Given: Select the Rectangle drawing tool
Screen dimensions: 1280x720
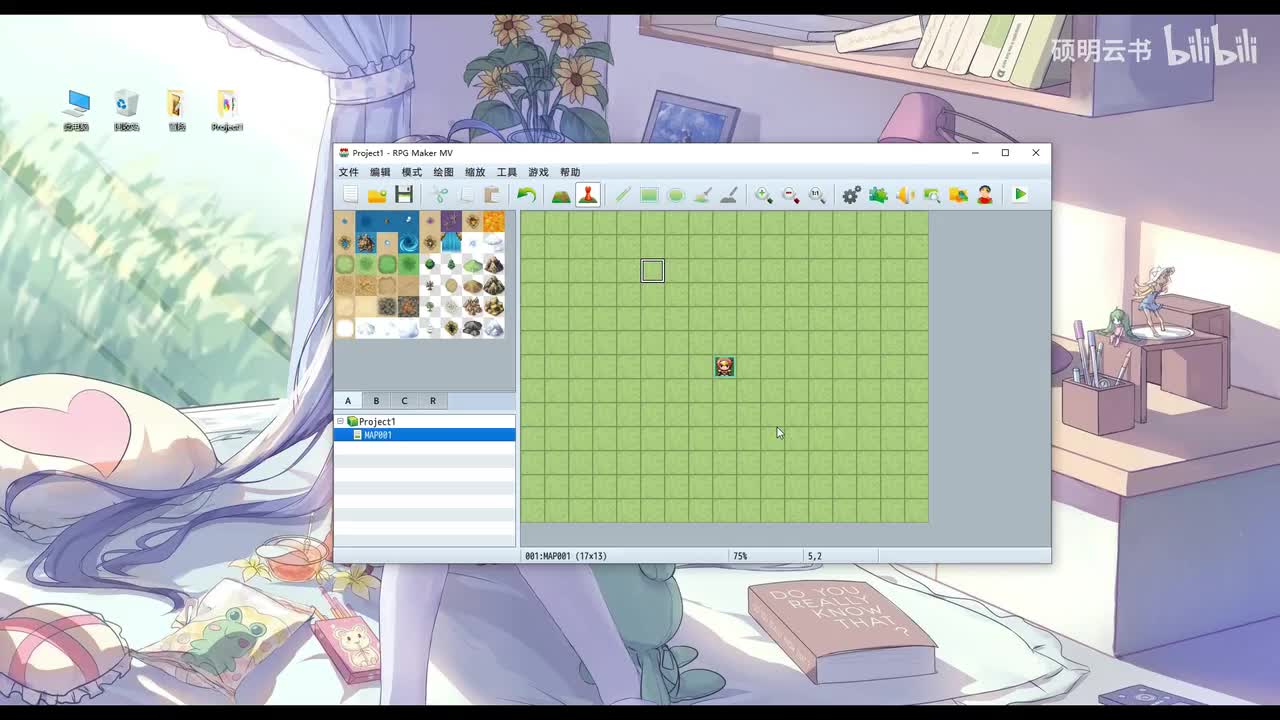Looking at the screenshot, I should click(649, 195).
